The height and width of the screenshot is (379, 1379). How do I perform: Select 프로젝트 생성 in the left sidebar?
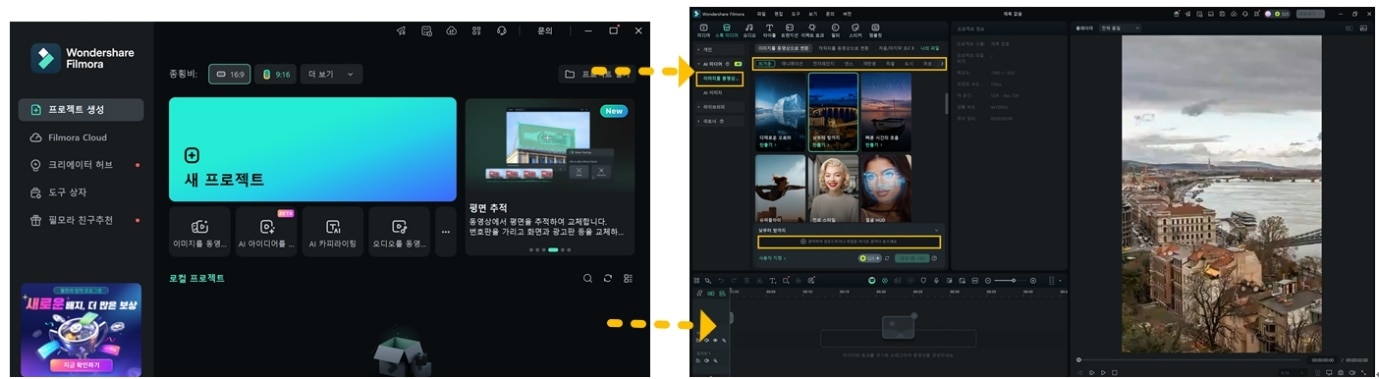(x=81, y=109)
